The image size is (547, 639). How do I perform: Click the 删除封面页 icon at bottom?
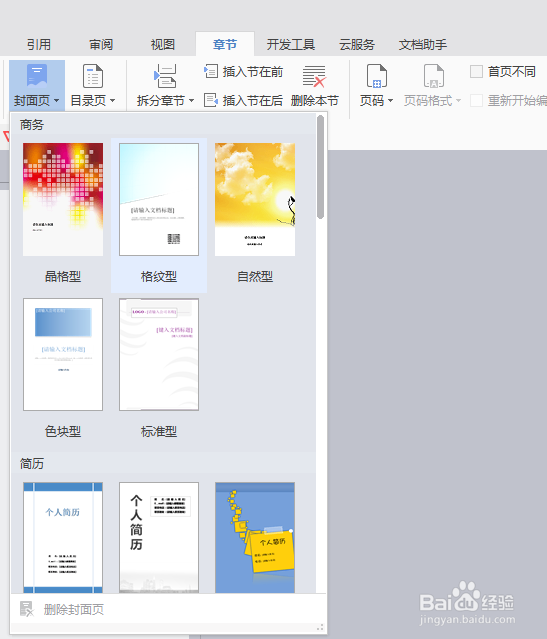[x=26, y=609]
